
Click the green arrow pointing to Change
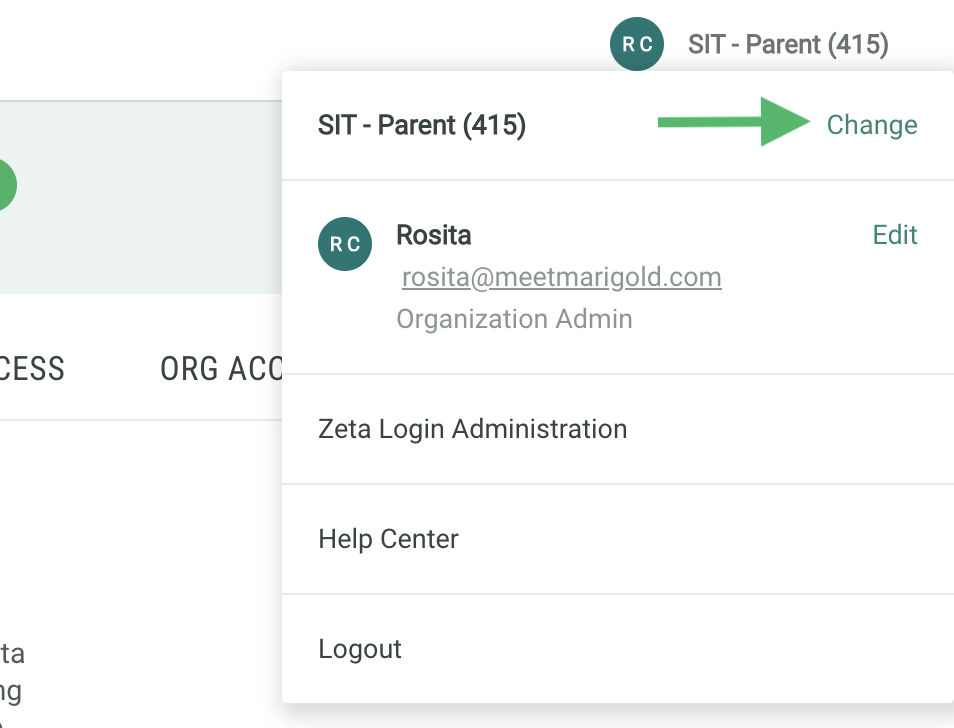[733, 122]
